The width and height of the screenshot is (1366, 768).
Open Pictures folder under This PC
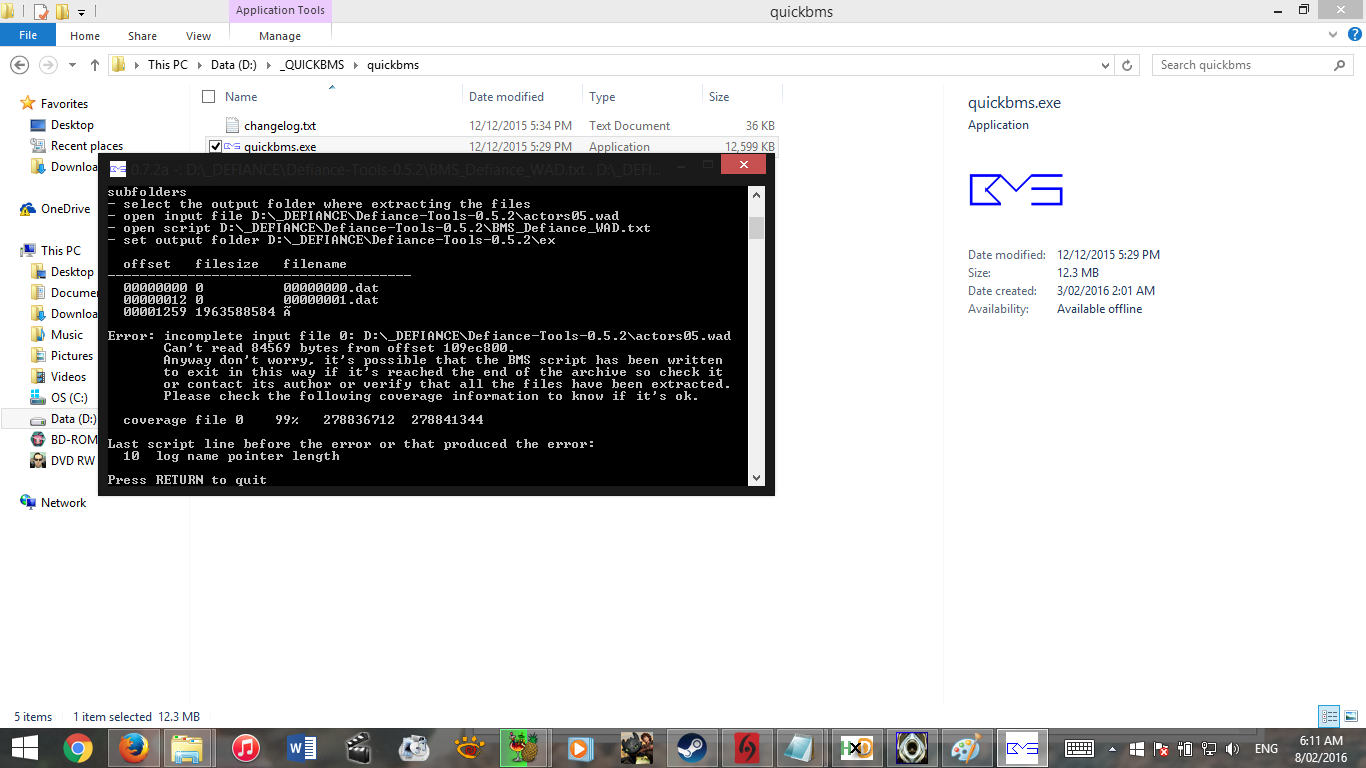point(72,356)
